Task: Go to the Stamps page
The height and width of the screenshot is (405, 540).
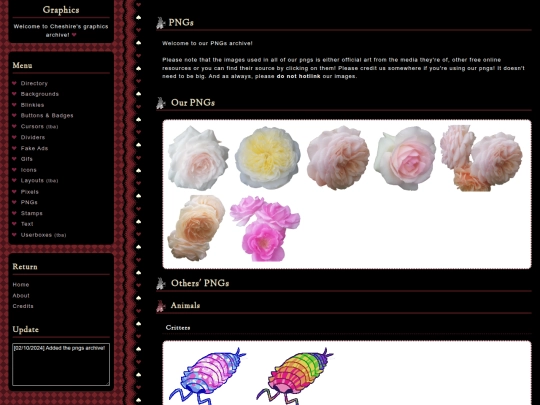Action: coord(31,214)
